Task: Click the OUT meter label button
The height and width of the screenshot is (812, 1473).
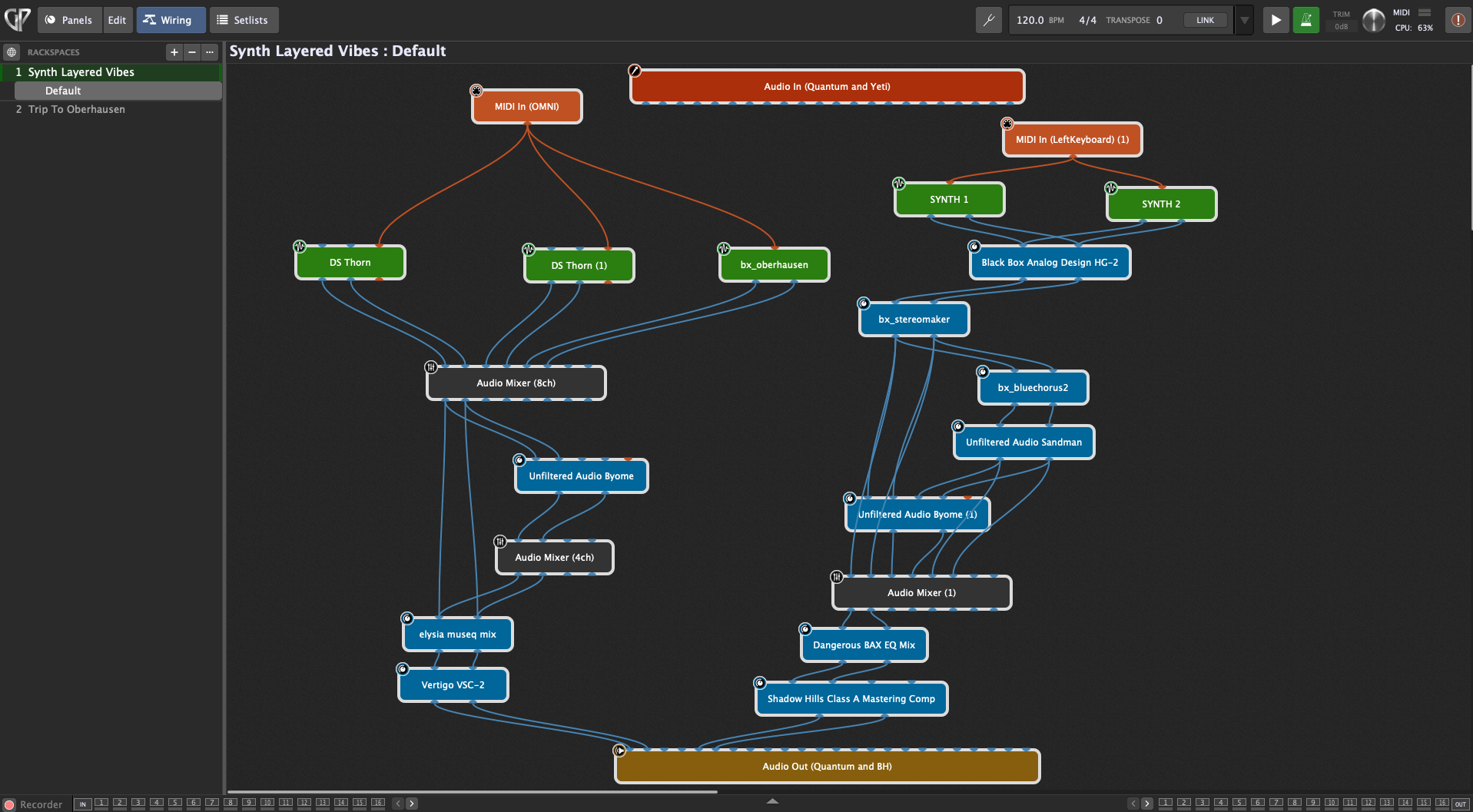Action: tap(1461, 804)
